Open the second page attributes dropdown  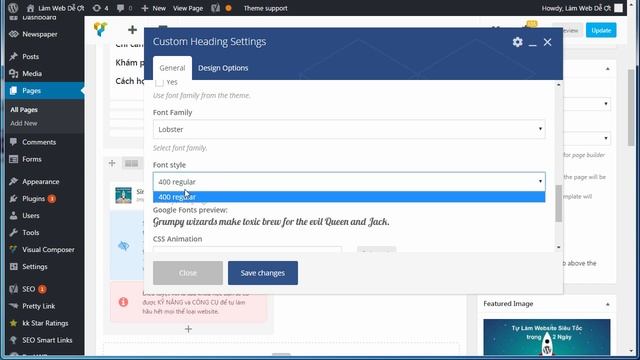(x=587, y=138)
